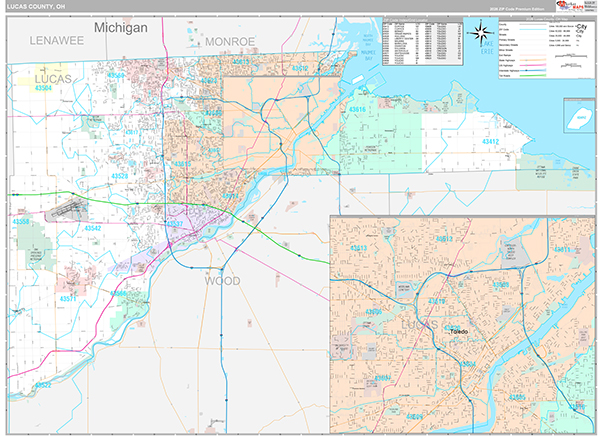Click ZIP code 43571 label

pyautogui.click(x=68, y=299)
